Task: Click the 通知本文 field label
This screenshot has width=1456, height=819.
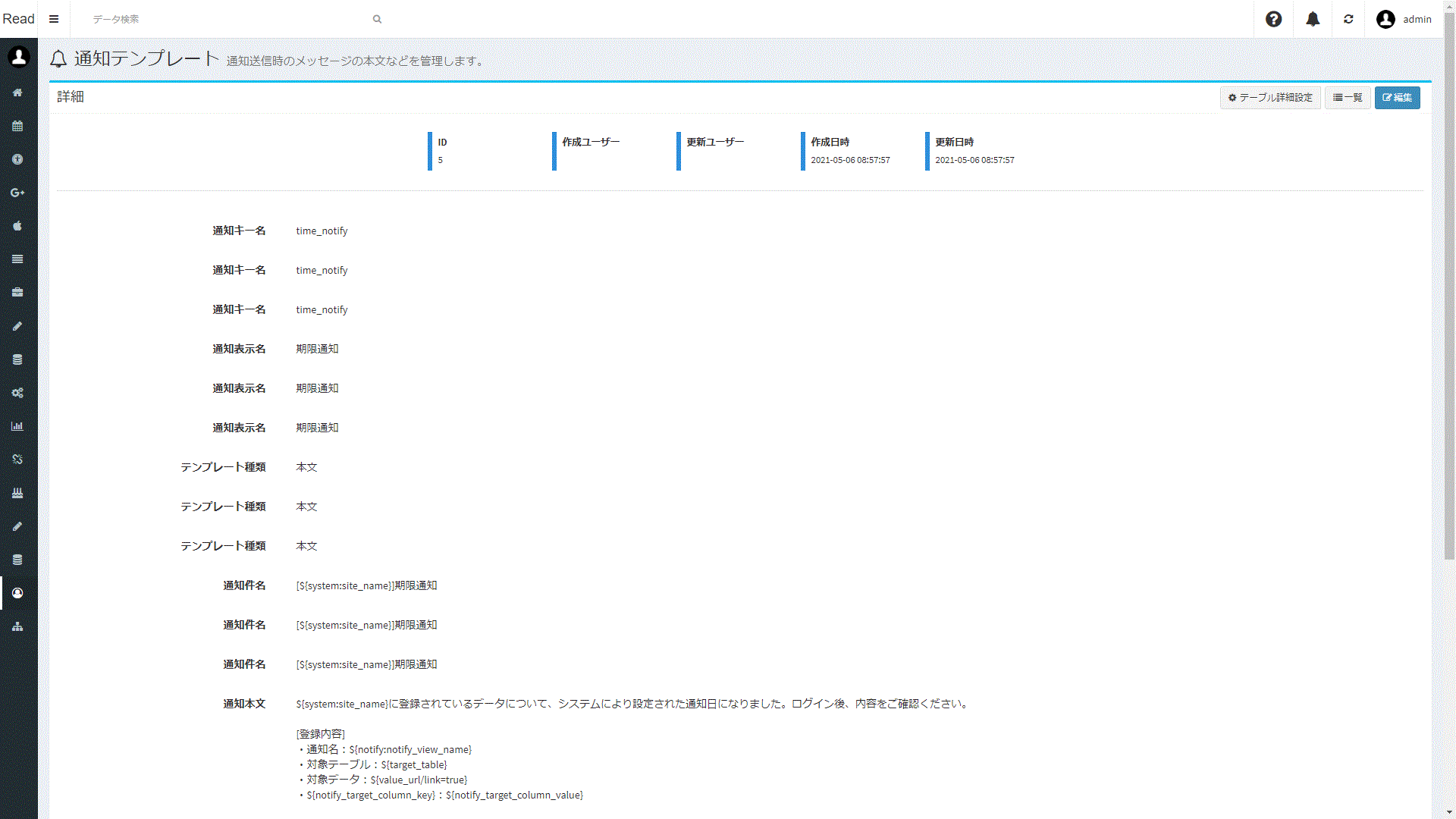Action: click(244, 704)
